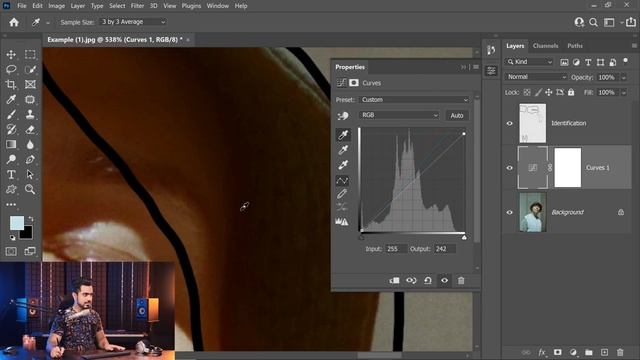Open the Plugins menu
This screenshot has height=360, width=640.
pyautogui.click(x=191, y=6)
